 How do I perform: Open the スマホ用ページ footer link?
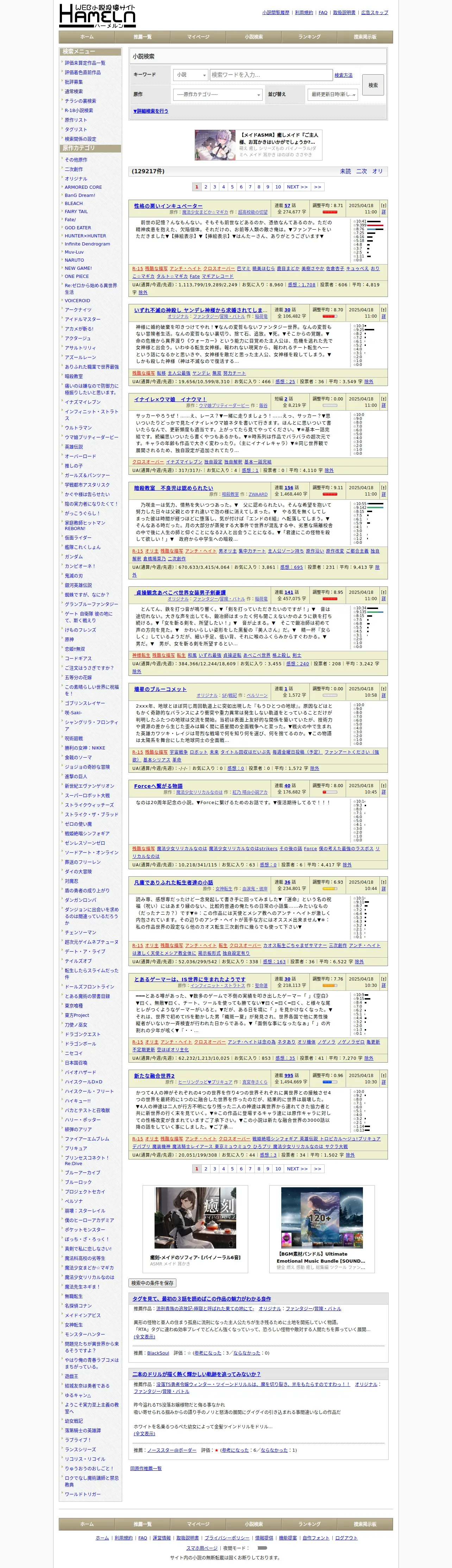coord(202,1548)
